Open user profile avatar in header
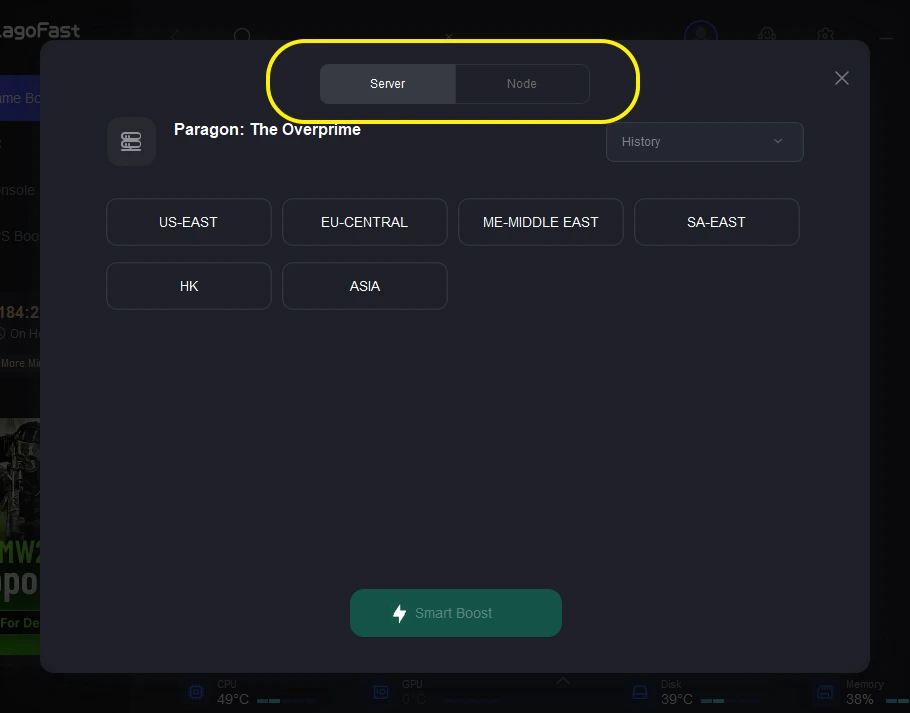This screenshot has height=713, width=910. pos(701,32)
